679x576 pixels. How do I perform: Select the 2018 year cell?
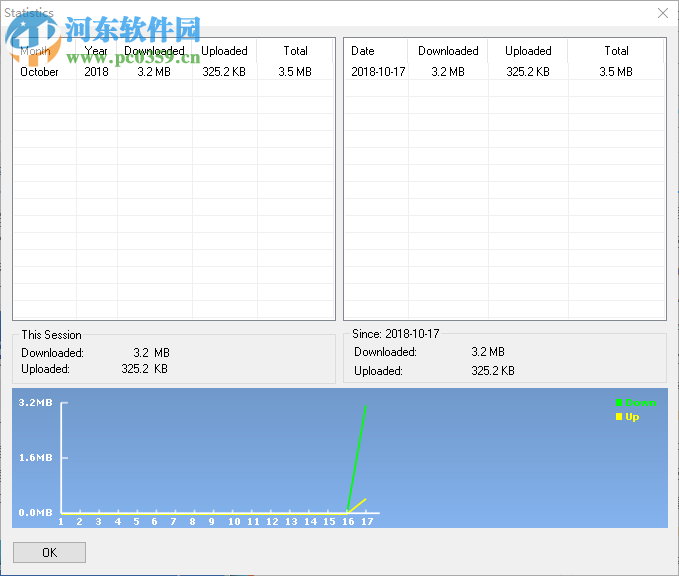pyautogui.click(x=96, y=71)
